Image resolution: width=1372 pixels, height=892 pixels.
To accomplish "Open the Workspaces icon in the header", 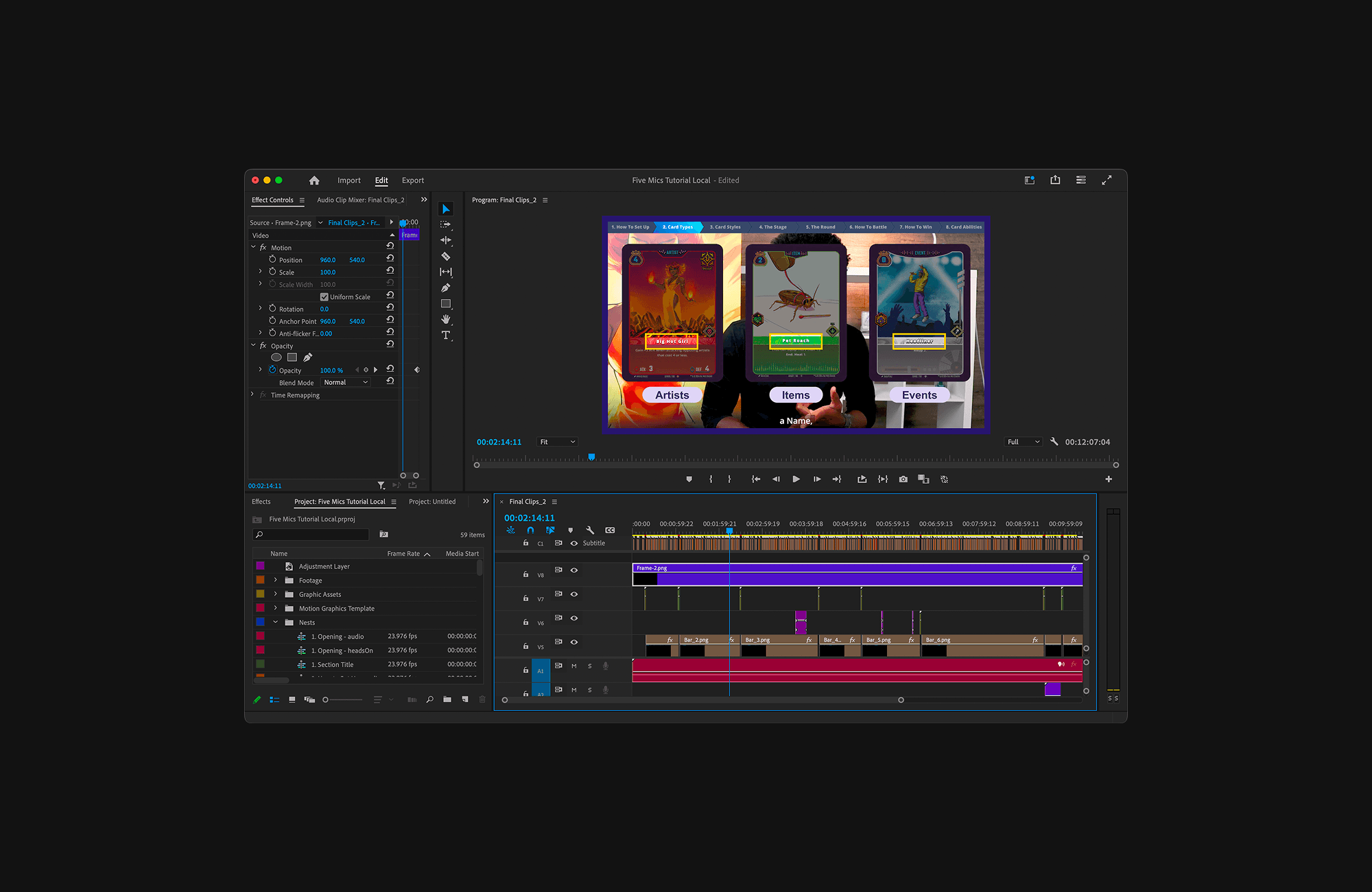I will tap(1030, 180).
